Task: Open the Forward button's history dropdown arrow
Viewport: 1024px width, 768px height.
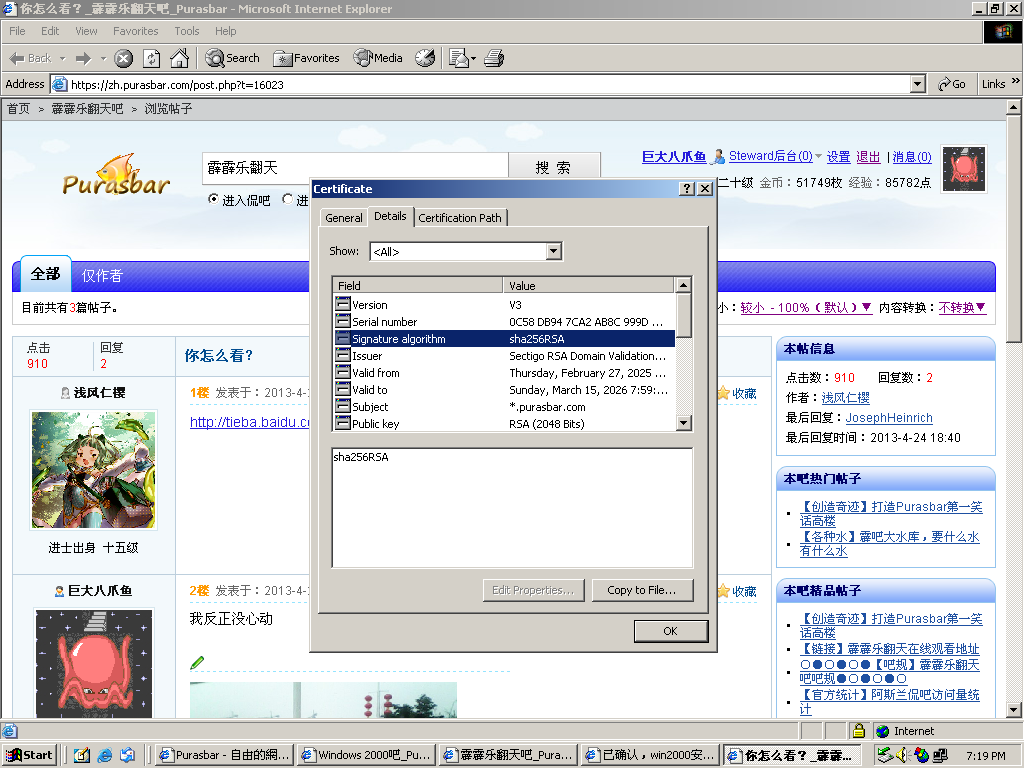Action: click(x=103, y=58)
